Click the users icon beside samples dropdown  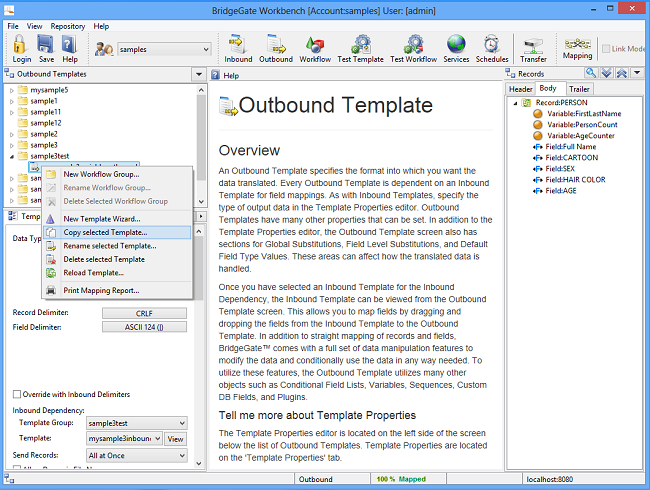point(104,49)
